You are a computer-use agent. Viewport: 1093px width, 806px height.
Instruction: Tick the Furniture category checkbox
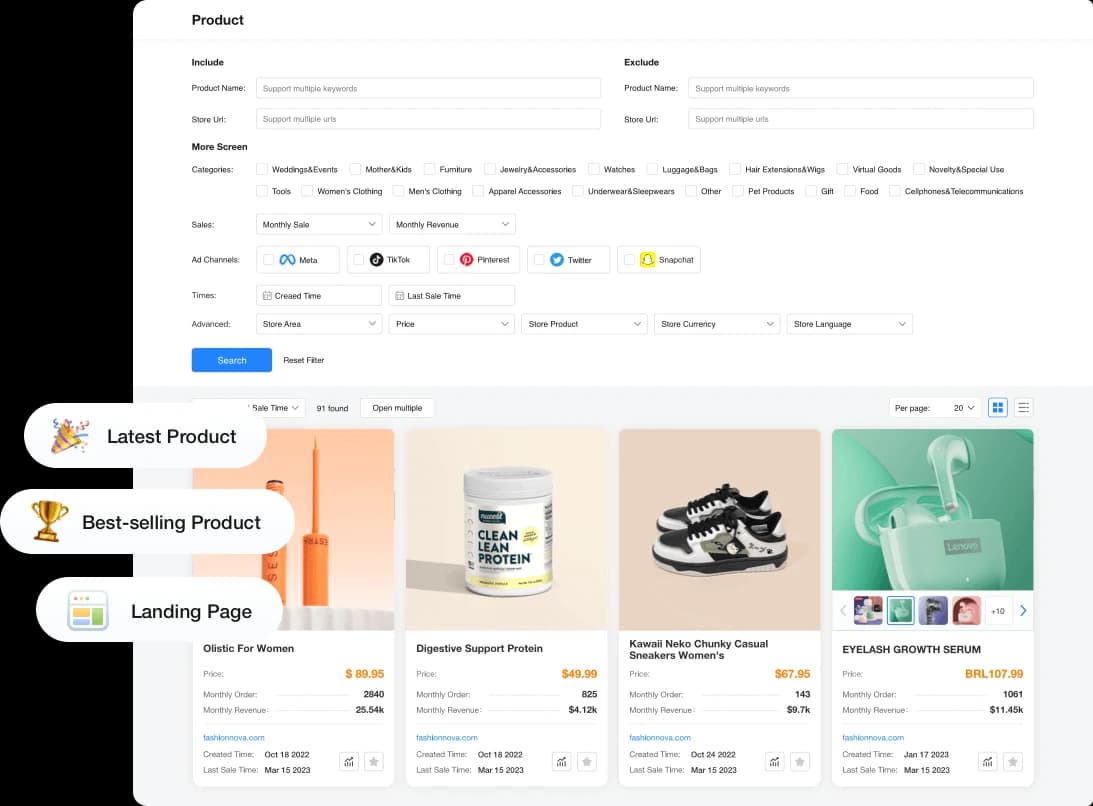(x=429, y=169)
